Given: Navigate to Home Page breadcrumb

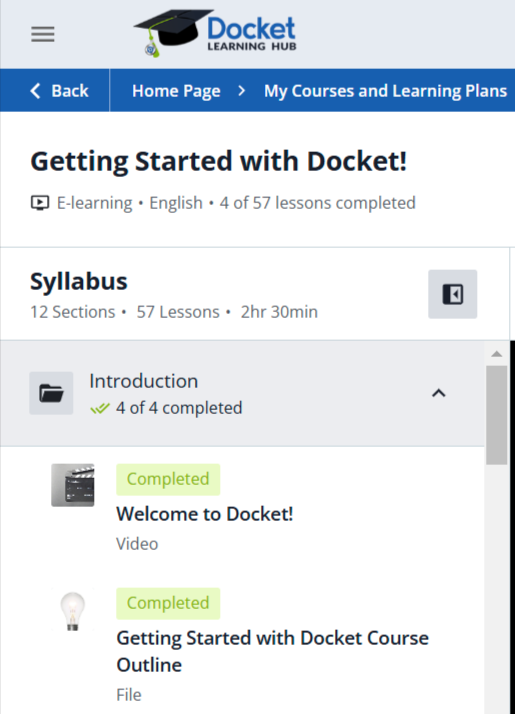Looking at the screenshot, I should pyautogui.click(x=176, y=91).
